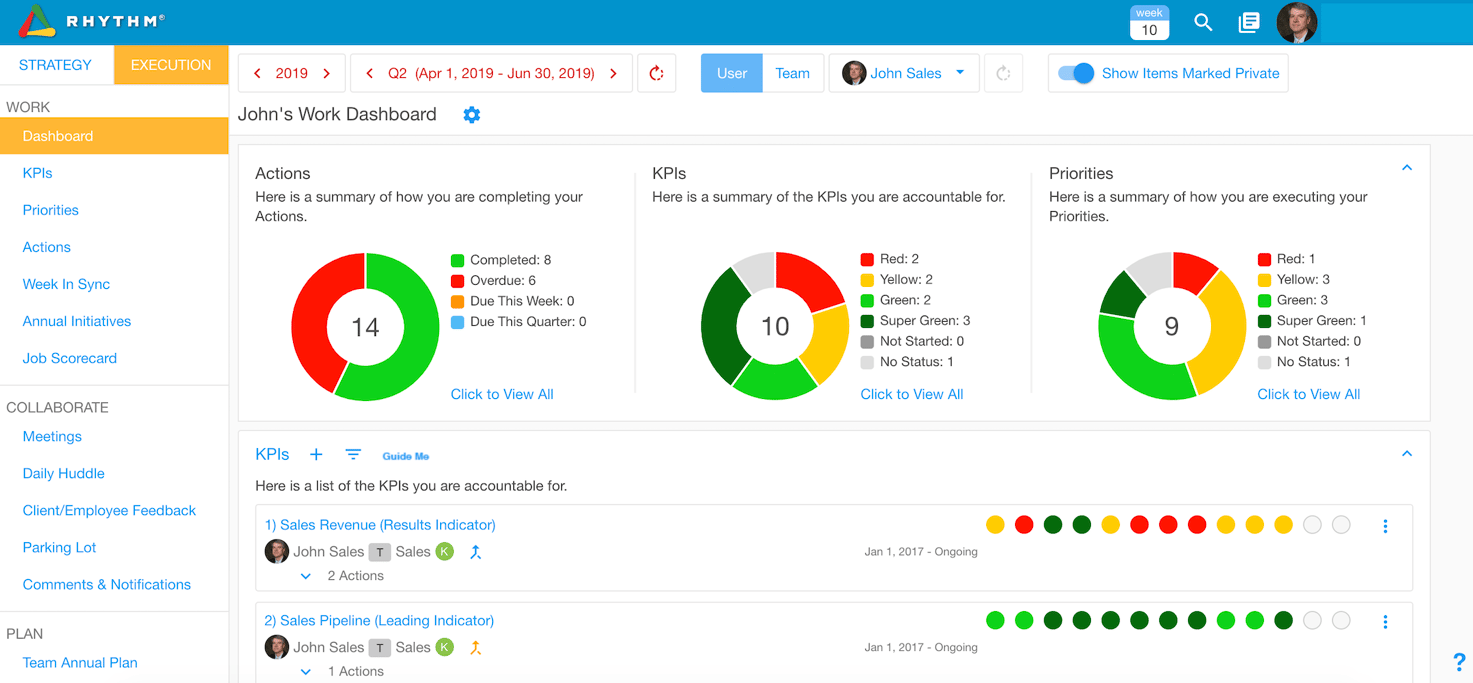Expand the 2 Actions under Sales Revenue

click(343, 576)
